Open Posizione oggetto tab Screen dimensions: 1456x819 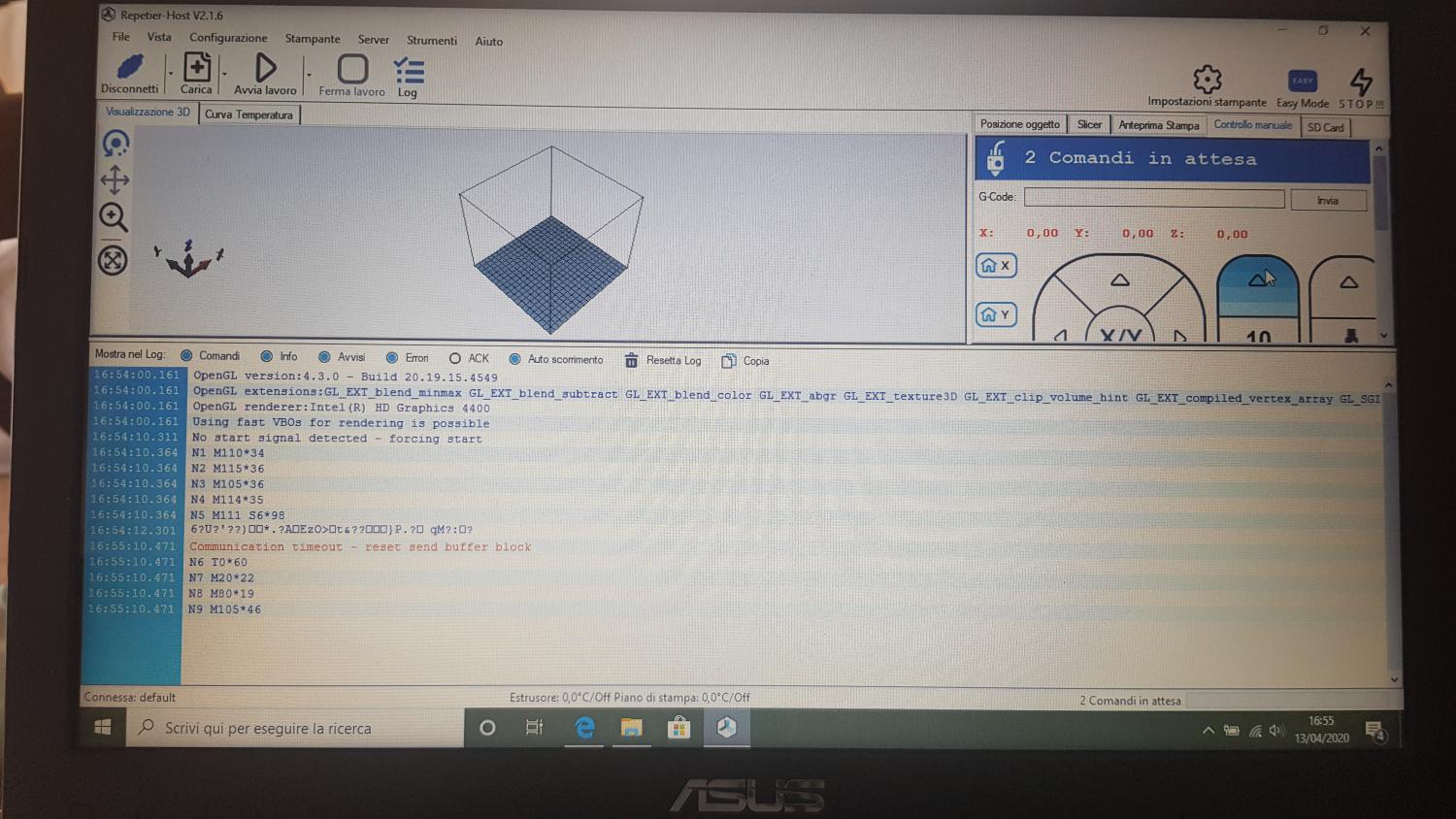tap(1020, 124)
